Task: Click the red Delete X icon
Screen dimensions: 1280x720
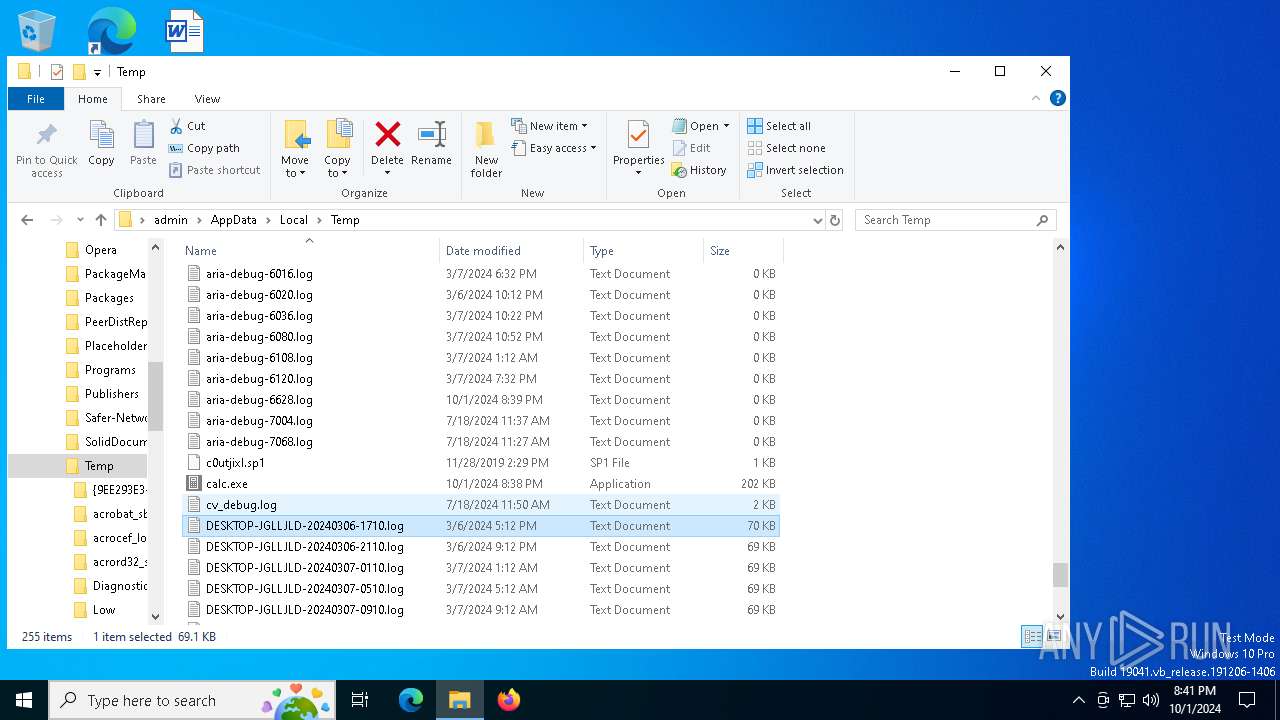Action: 387,134
